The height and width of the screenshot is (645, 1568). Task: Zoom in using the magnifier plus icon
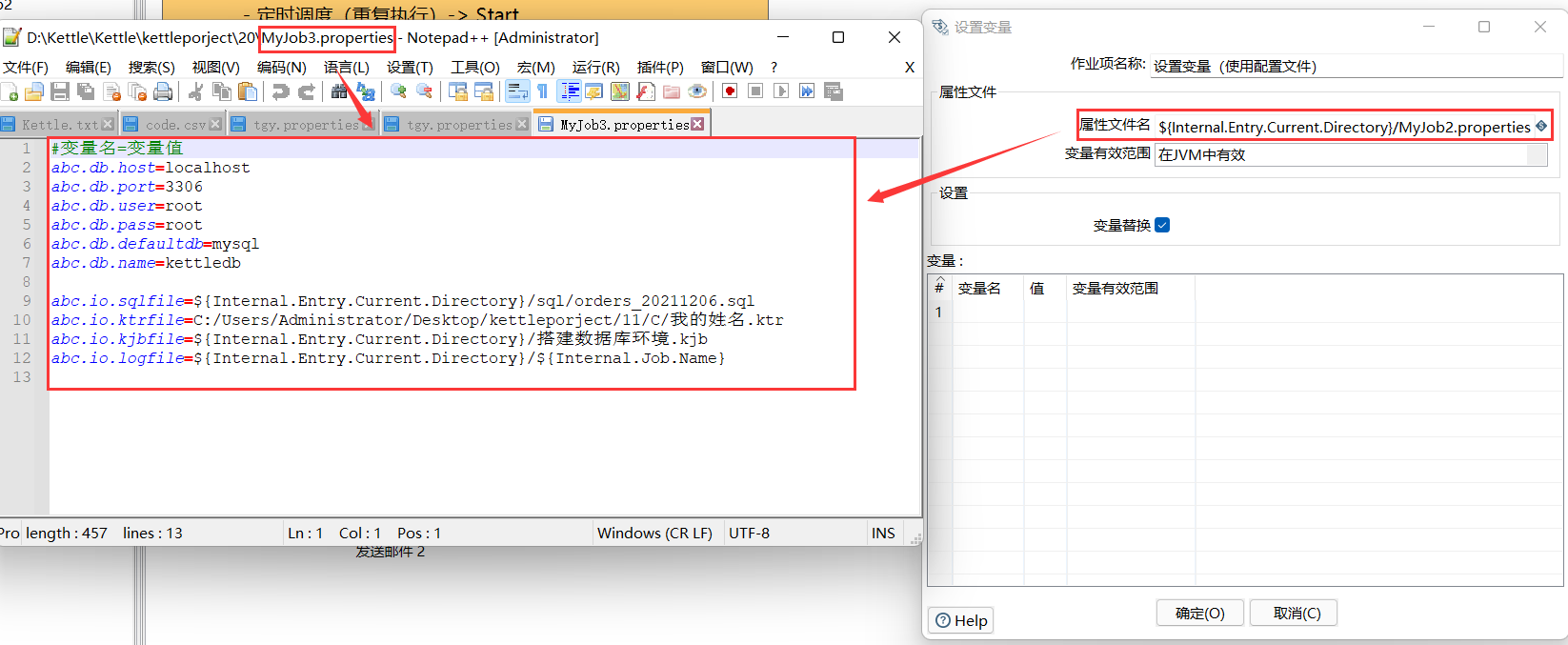(x=398, y=91)
